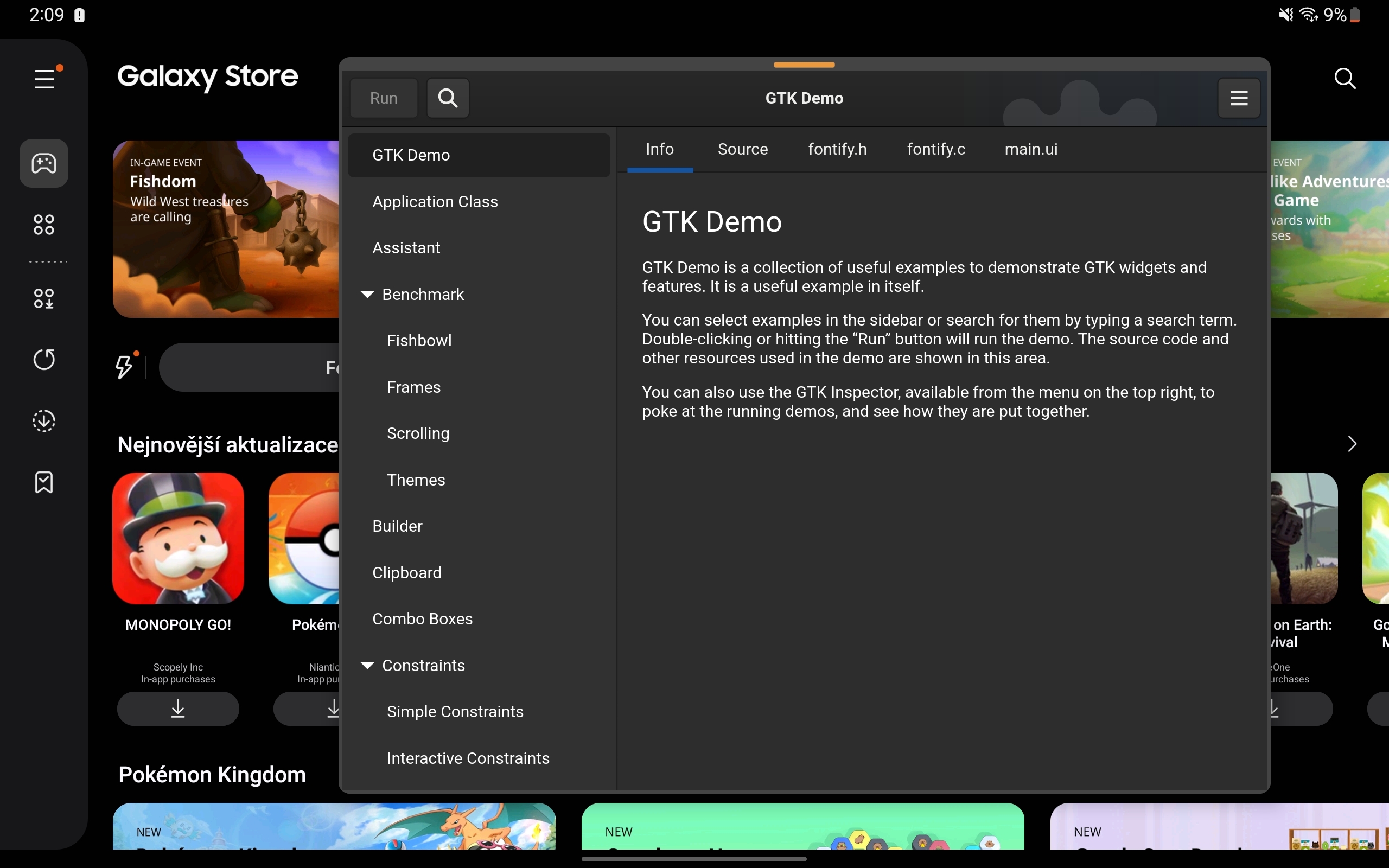The width and height of the screenshot is (1389, 868).
Task: Click the orange window drag handle
Action: pyautogui.click(x=804, y=65)
